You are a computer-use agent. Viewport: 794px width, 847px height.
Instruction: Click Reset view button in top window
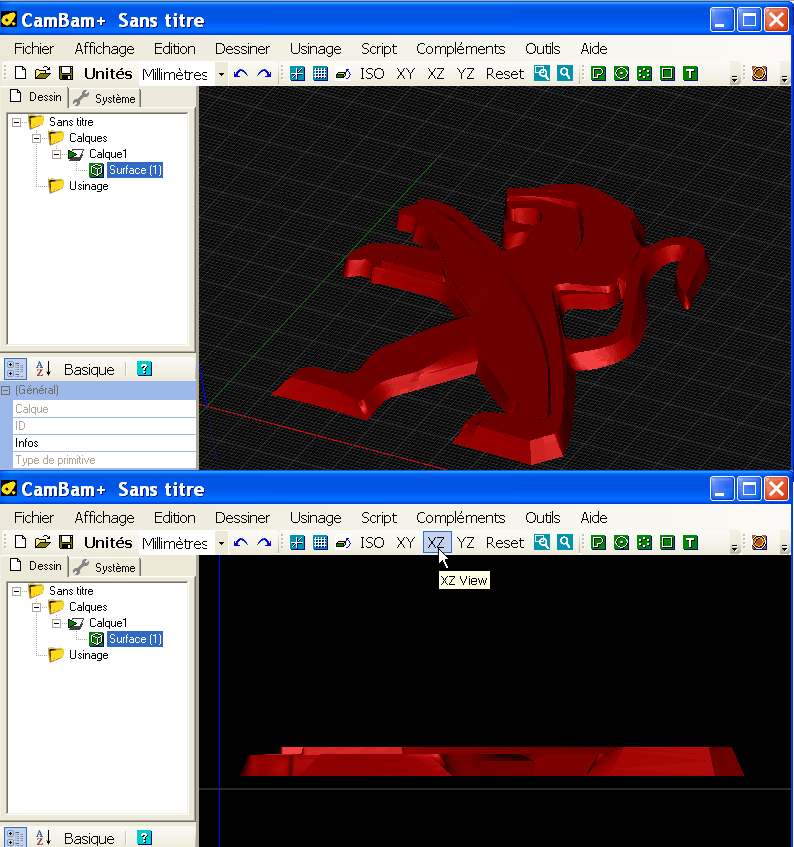(504, 73)
